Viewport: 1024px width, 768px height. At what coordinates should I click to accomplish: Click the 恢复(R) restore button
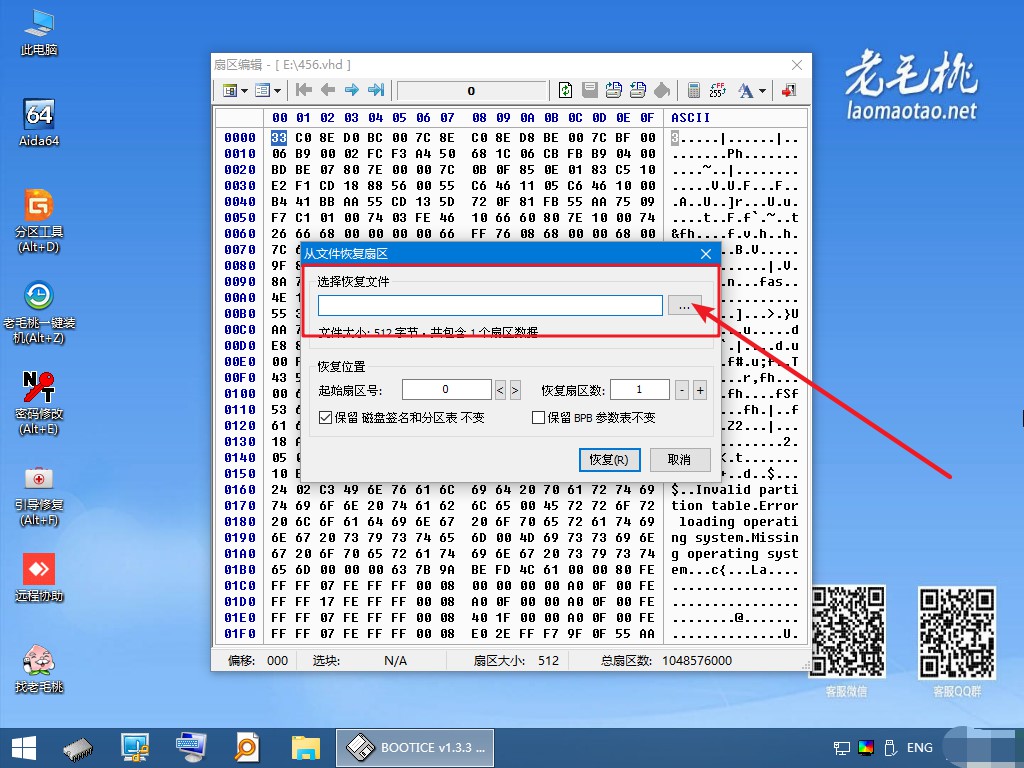(609, 460)
